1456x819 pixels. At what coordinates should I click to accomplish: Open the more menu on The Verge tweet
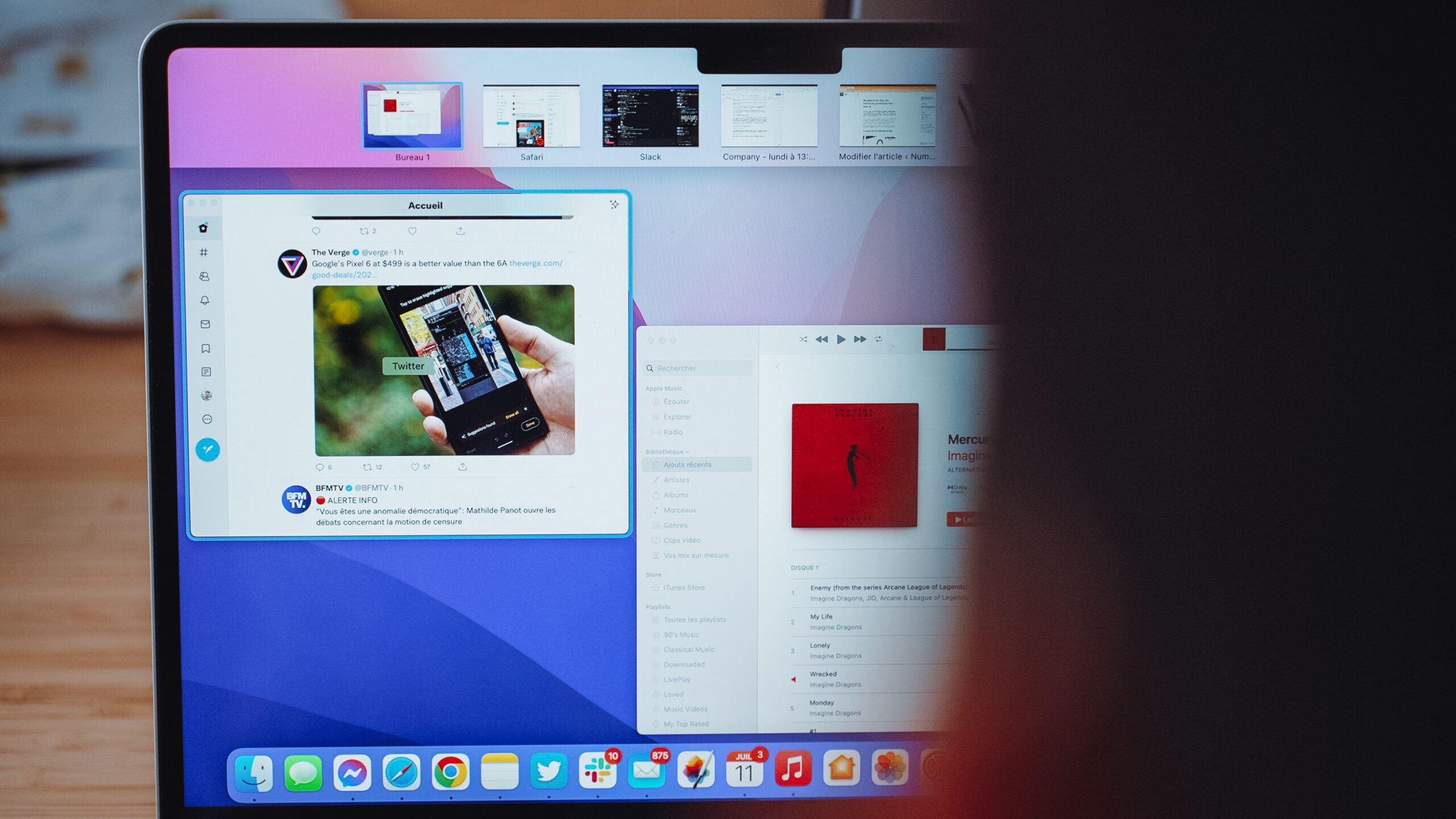click(x=570, y=251)
